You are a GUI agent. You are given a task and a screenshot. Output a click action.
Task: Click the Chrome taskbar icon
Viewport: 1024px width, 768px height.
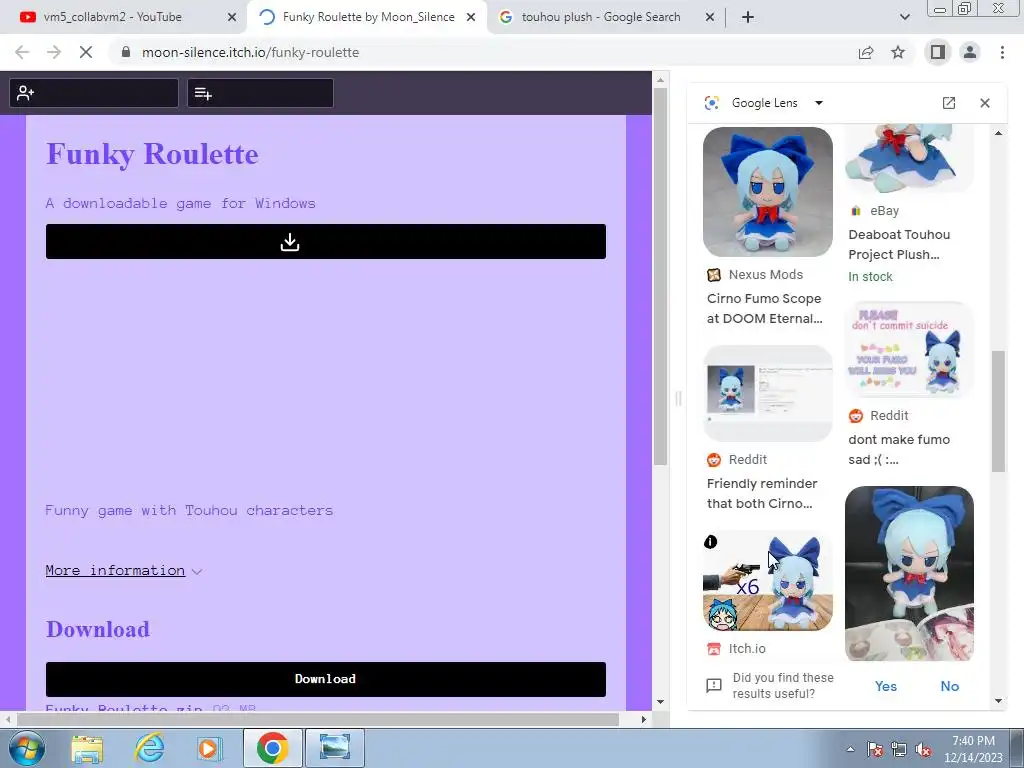point(272,748)
